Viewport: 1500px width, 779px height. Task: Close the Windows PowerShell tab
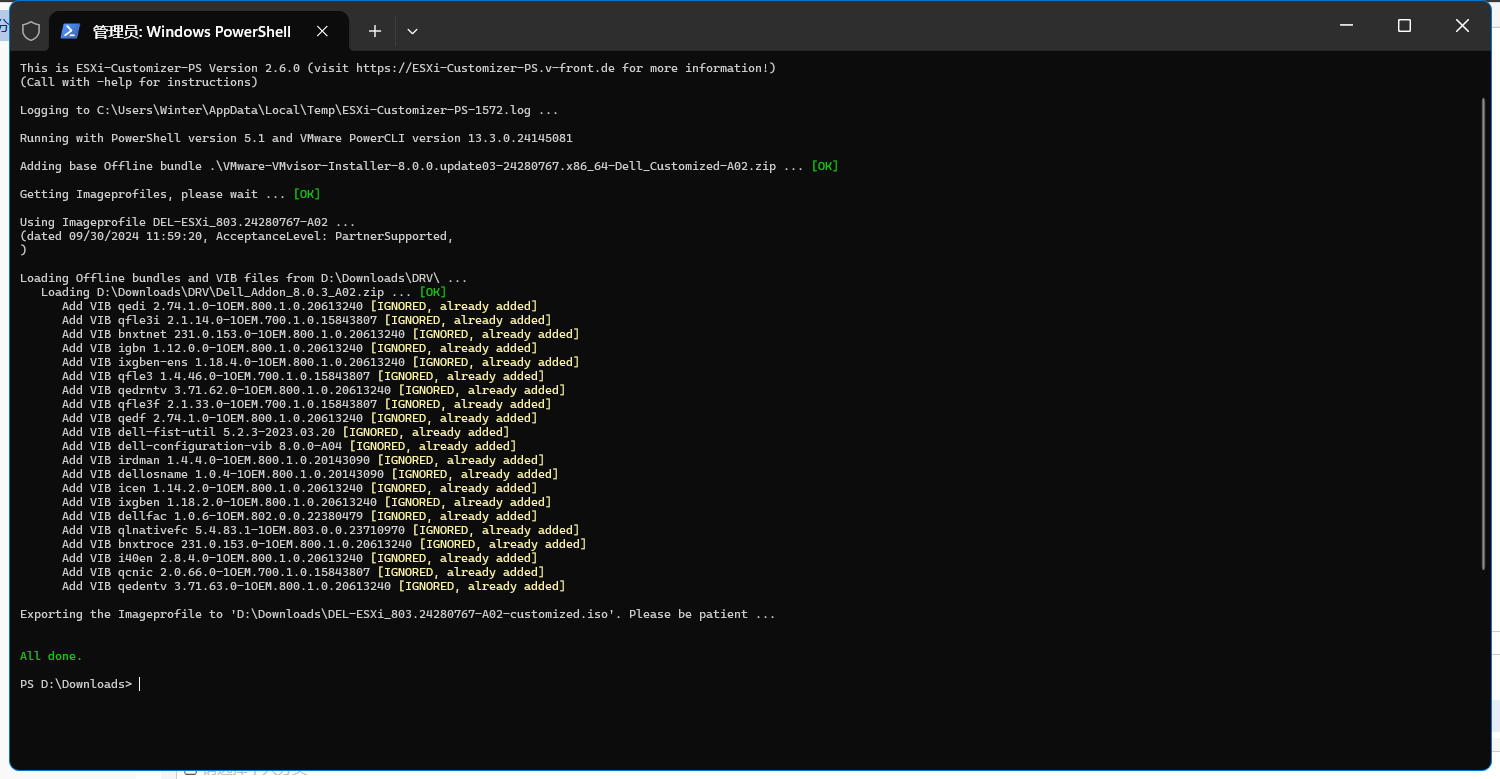coord(323,31)
